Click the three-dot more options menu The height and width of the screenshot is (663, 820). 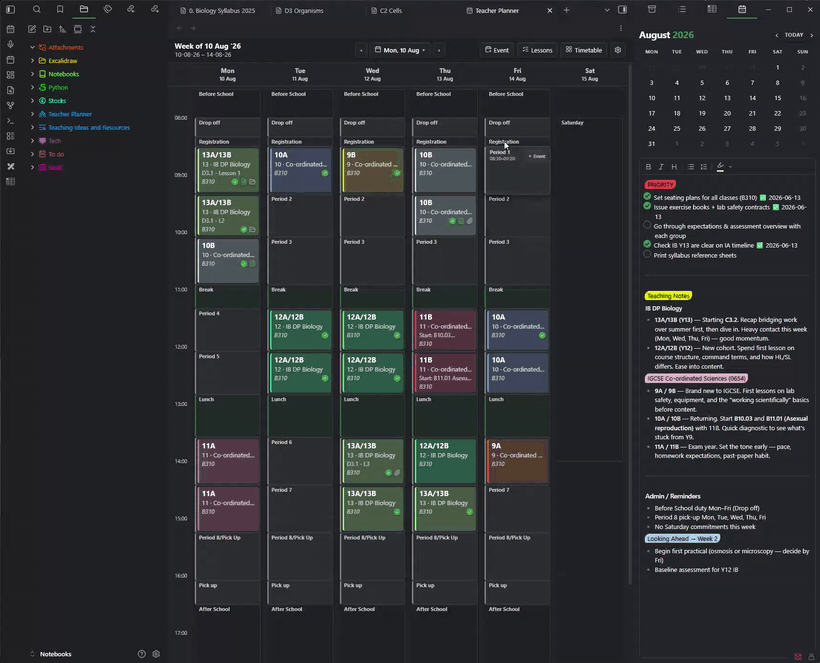pyautogui.click(x=621, y=28)
